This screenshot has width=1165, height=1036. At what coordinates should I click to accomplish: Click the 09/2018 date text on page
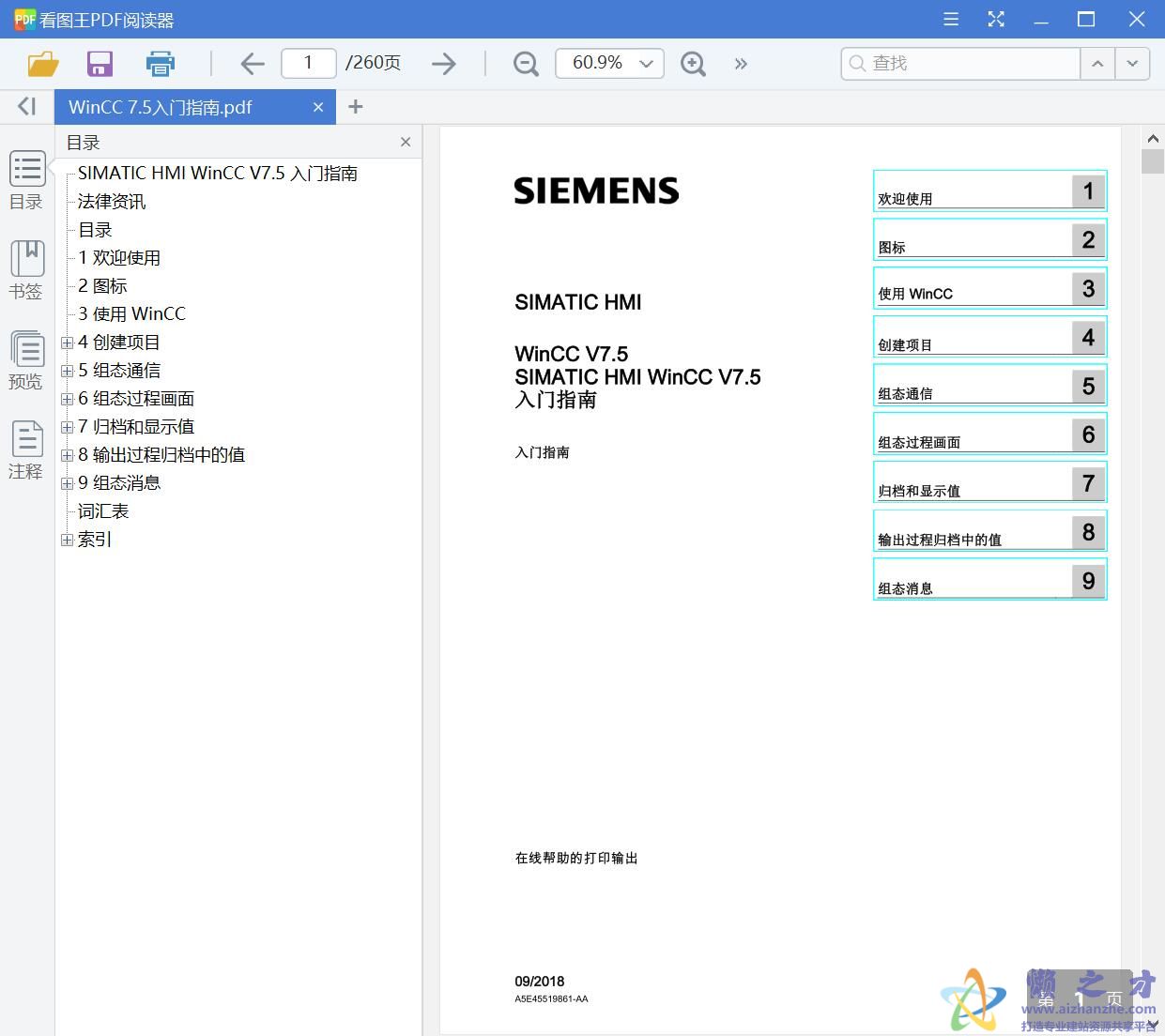(x=540, y=982)
